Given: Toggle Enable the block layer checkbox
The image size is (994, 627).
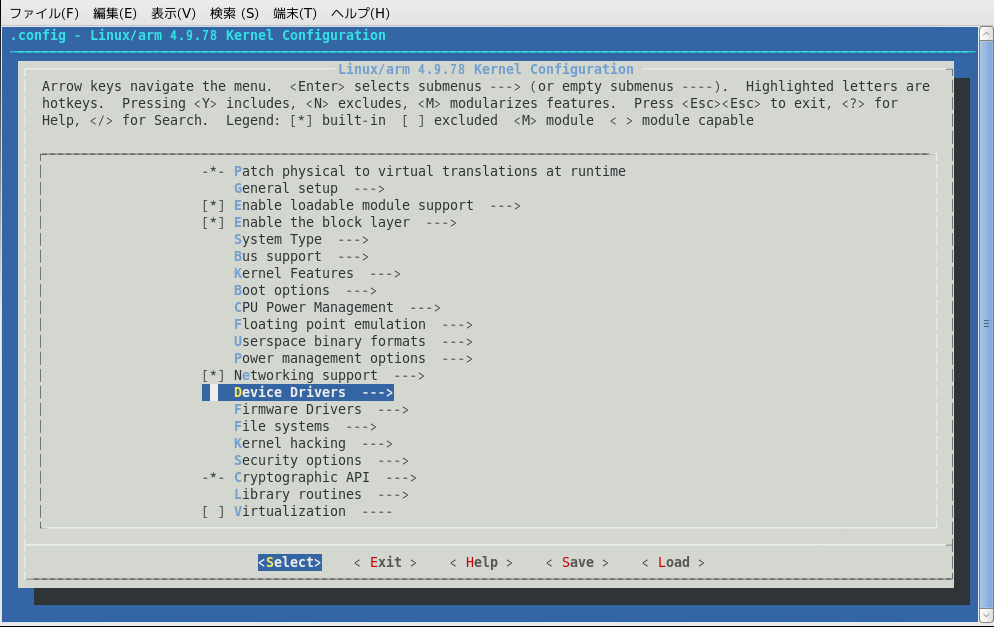Looking at the screenshot, I should [x=213, y=223].
